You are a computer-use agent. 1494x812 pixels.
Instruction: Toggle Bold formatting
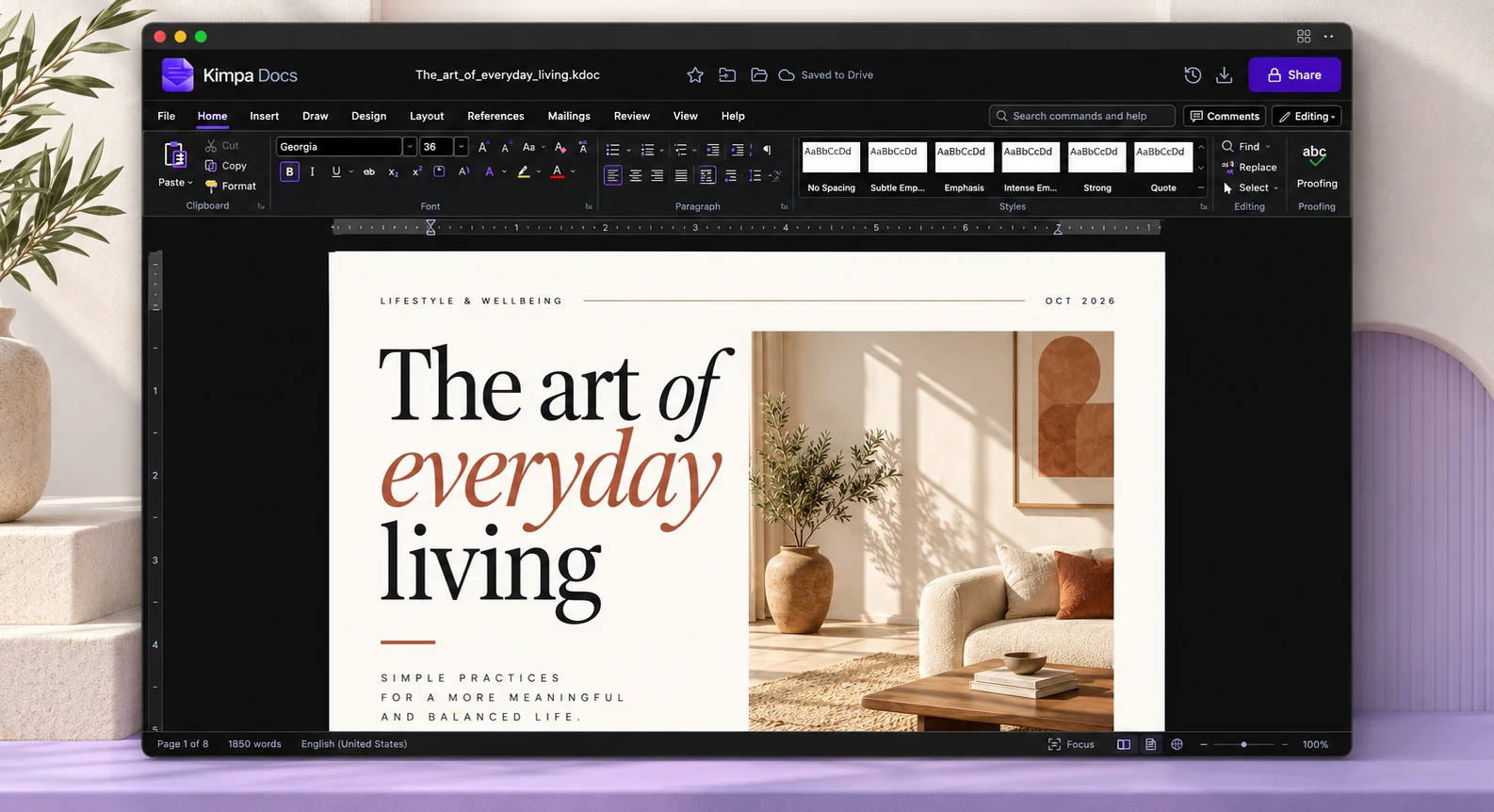(289, 171)
